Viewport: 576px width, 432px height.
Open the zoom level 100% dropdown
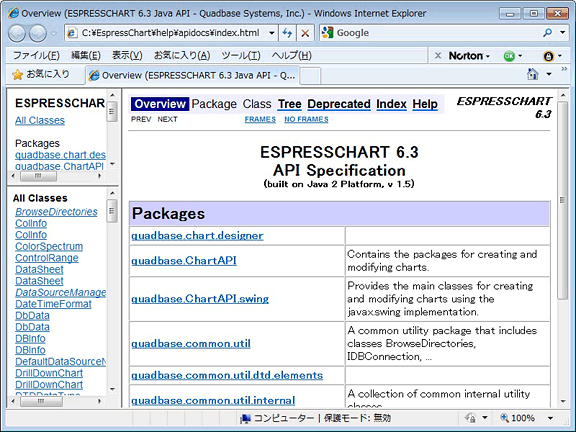(550, 418)
